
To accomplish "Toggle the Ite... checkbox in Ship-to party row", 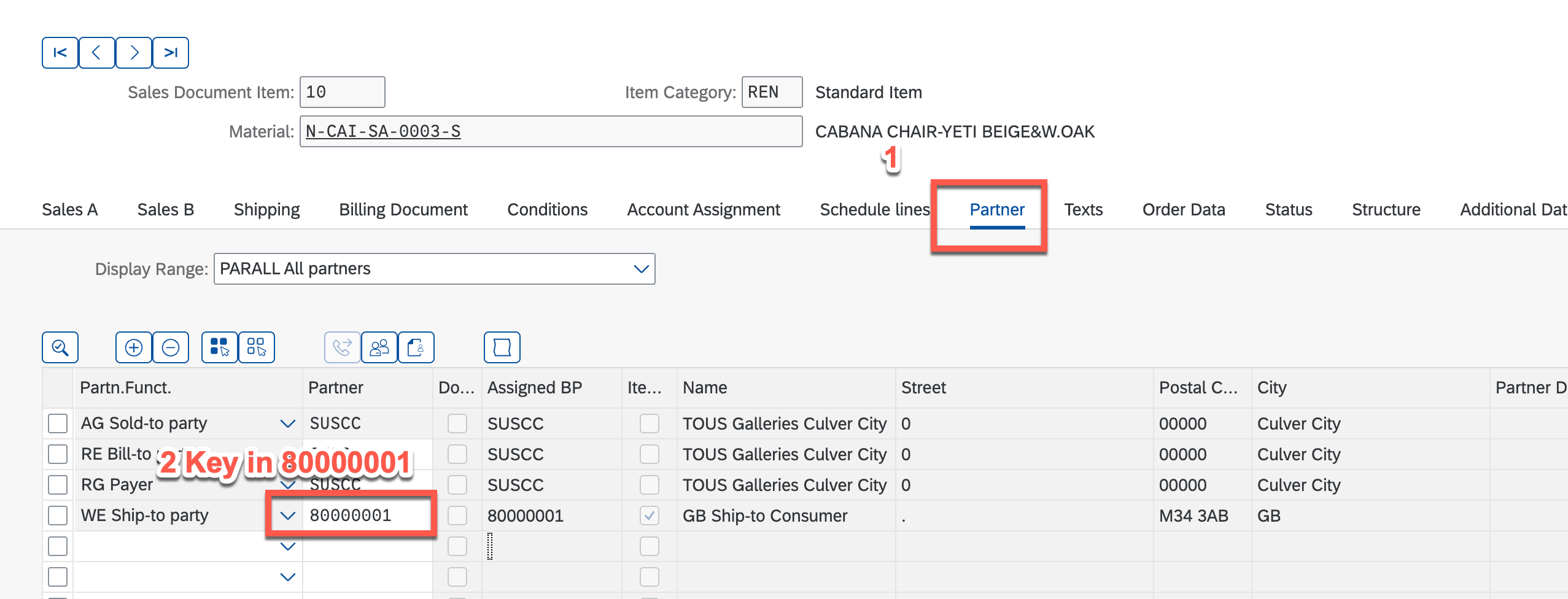I will [649, 516].
